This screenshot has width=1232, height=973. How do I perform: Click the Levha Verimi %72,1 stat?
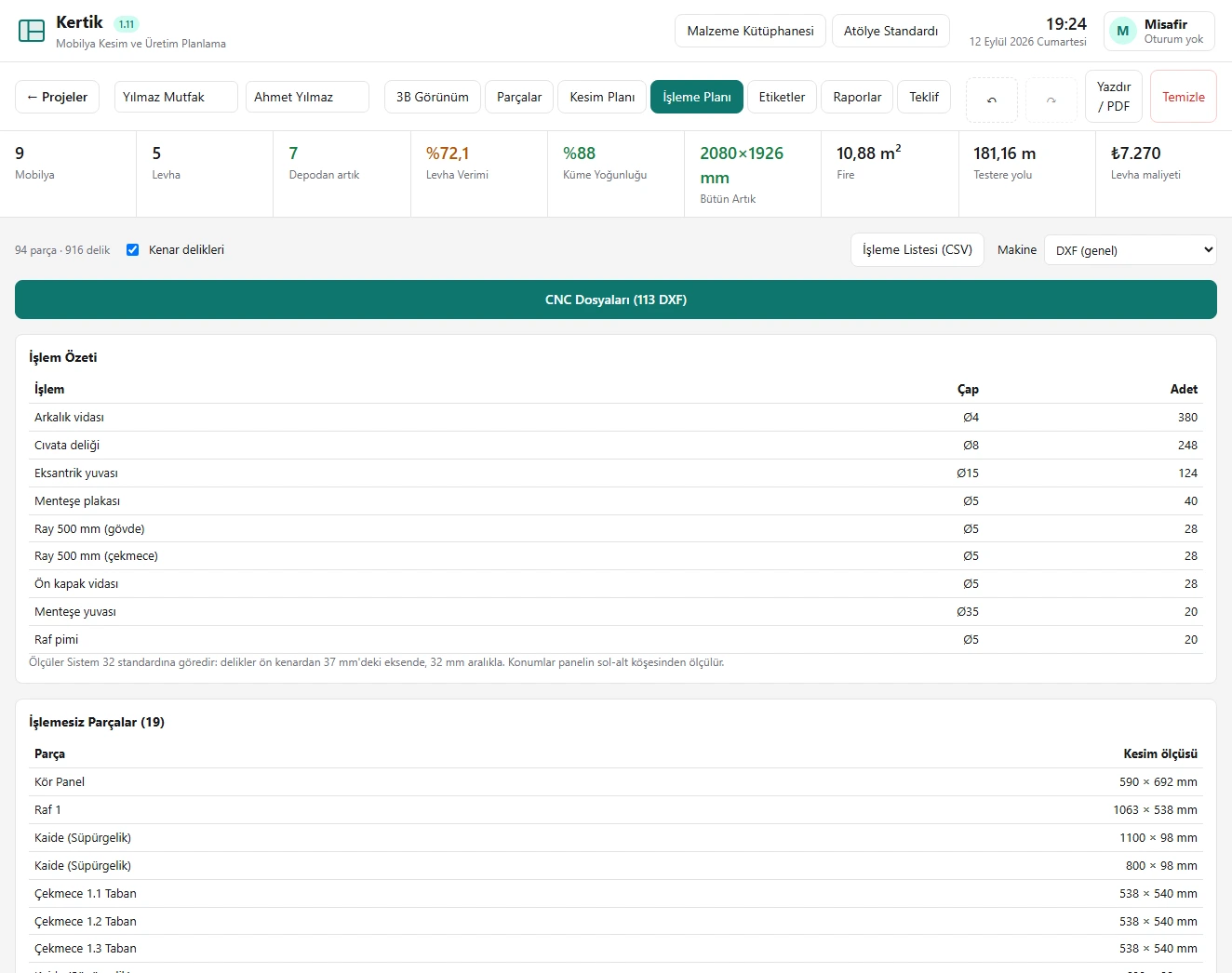[x=479, y=174]
